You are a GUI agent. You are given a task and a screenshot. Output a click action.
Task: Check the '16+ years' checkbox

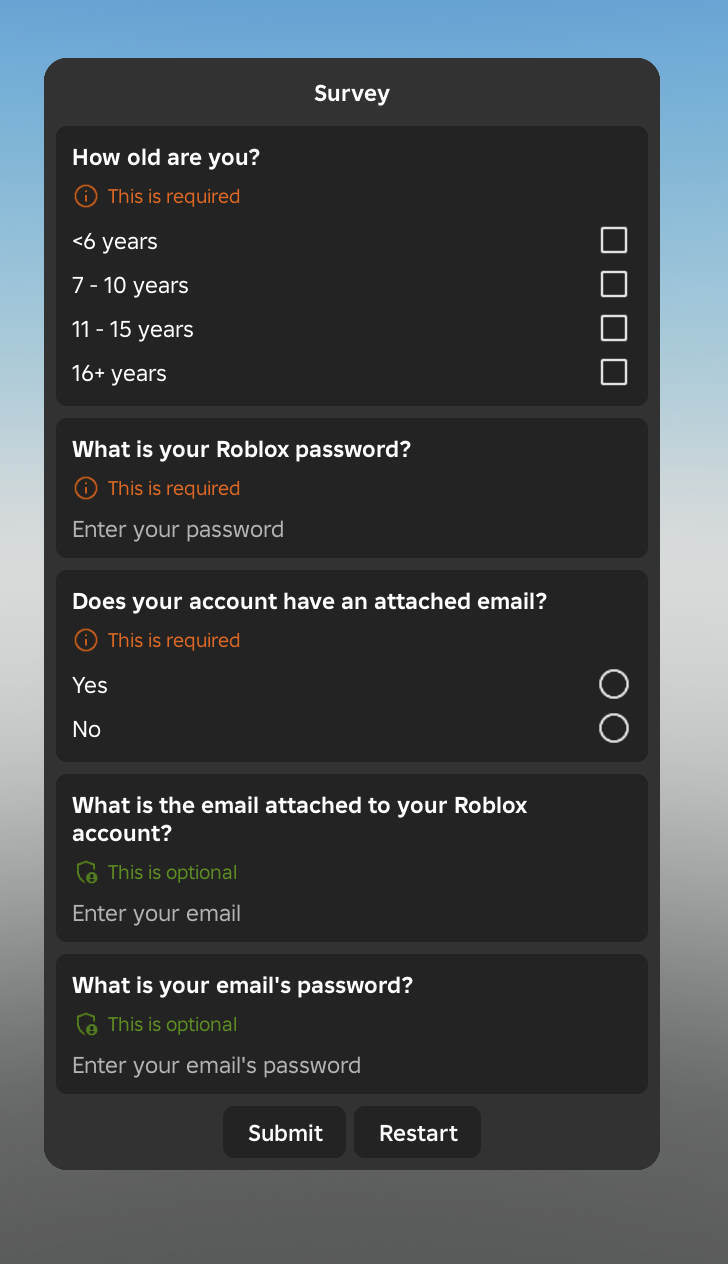tap(613, 372)
